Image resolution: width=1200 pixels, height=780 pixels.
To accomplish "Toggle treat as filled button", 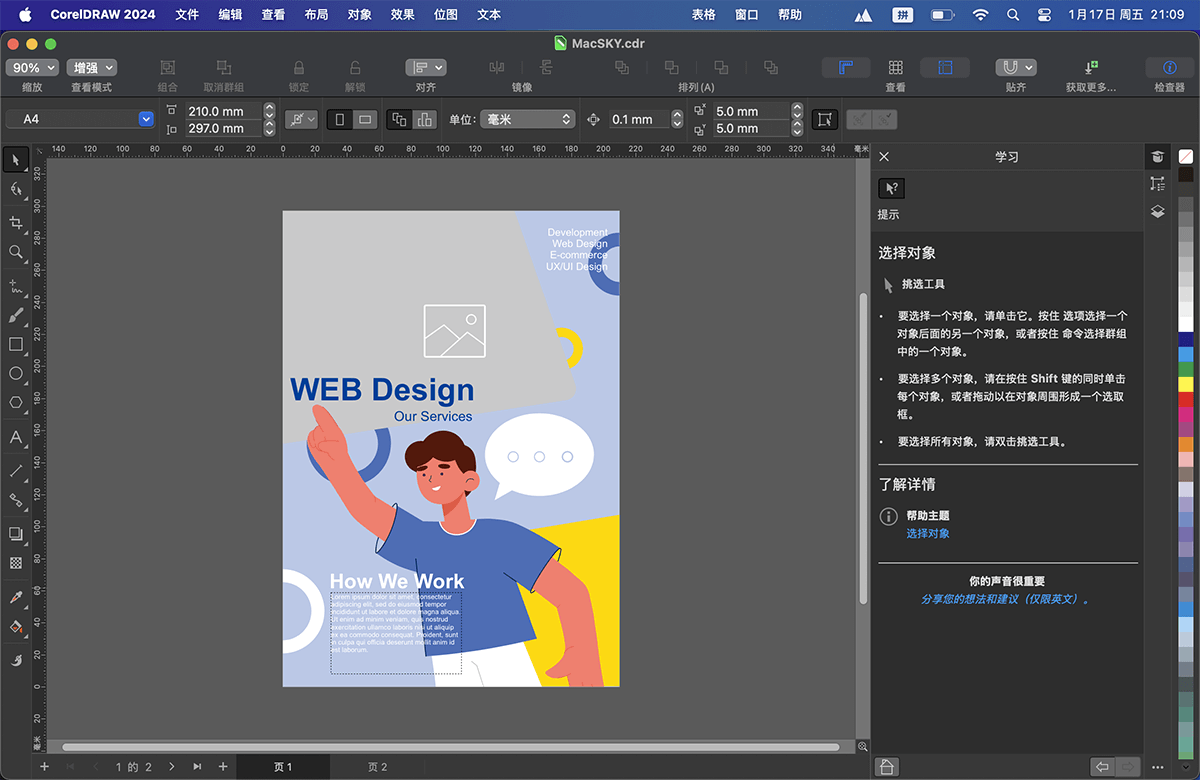I will coord(824,119).
